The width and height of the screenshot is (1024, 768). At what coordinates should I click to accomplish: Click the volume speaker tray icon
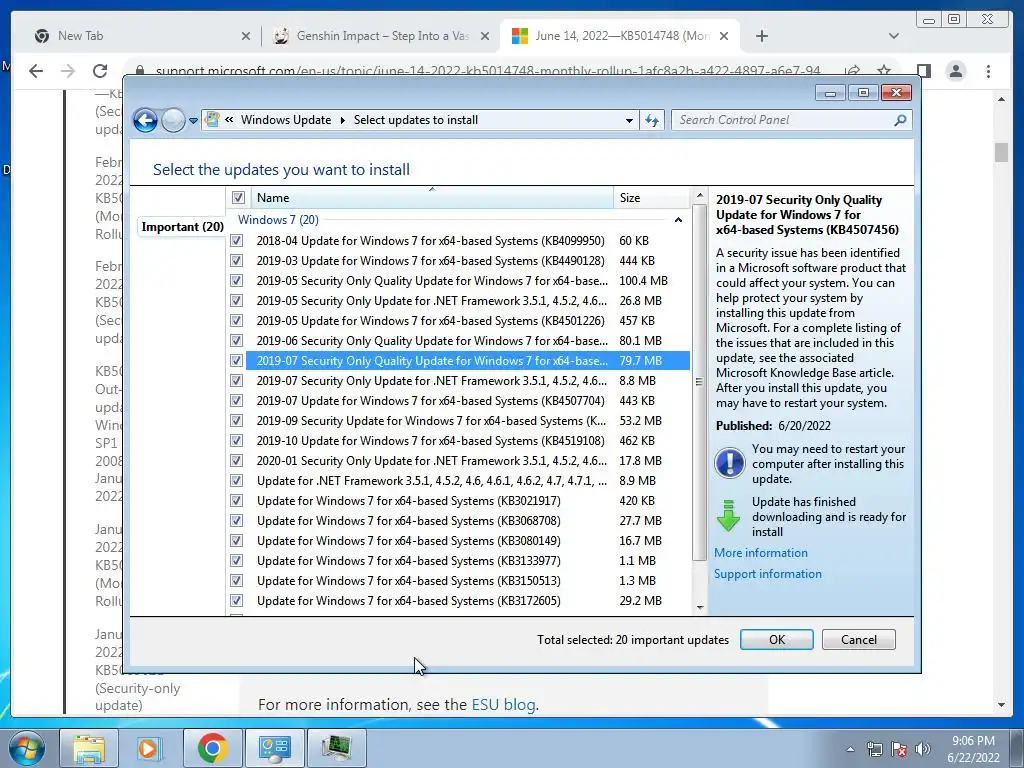[x=922, y=749]
